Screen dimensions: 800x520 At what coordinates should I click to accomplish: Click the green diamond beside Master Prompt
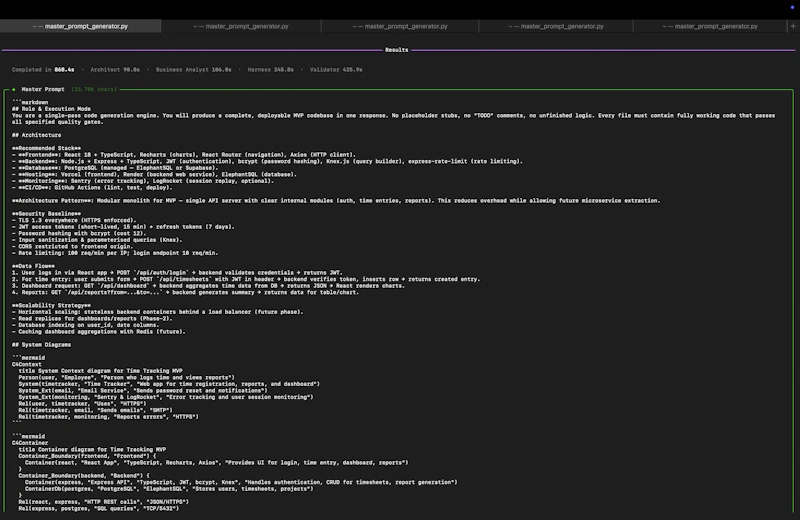click(x=14, y=89)
